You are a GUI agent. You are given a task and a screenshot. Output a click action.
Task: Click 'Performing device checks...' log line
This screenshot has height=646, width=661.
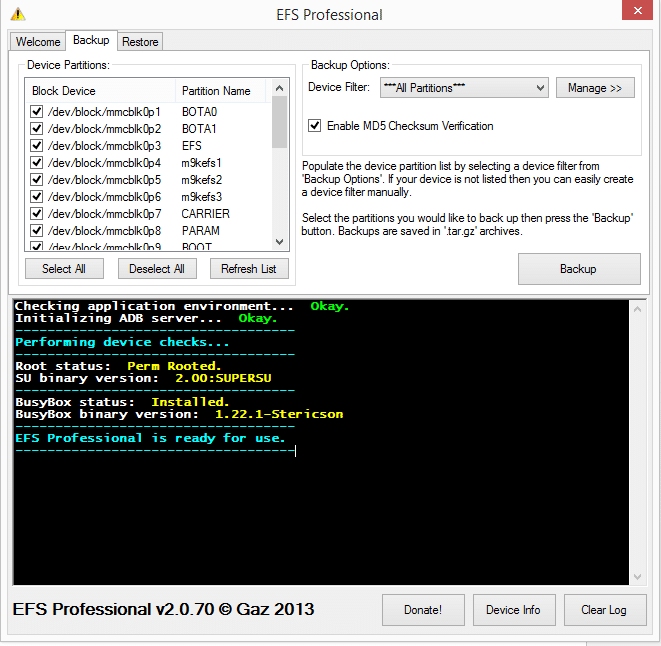pos(122,342)
